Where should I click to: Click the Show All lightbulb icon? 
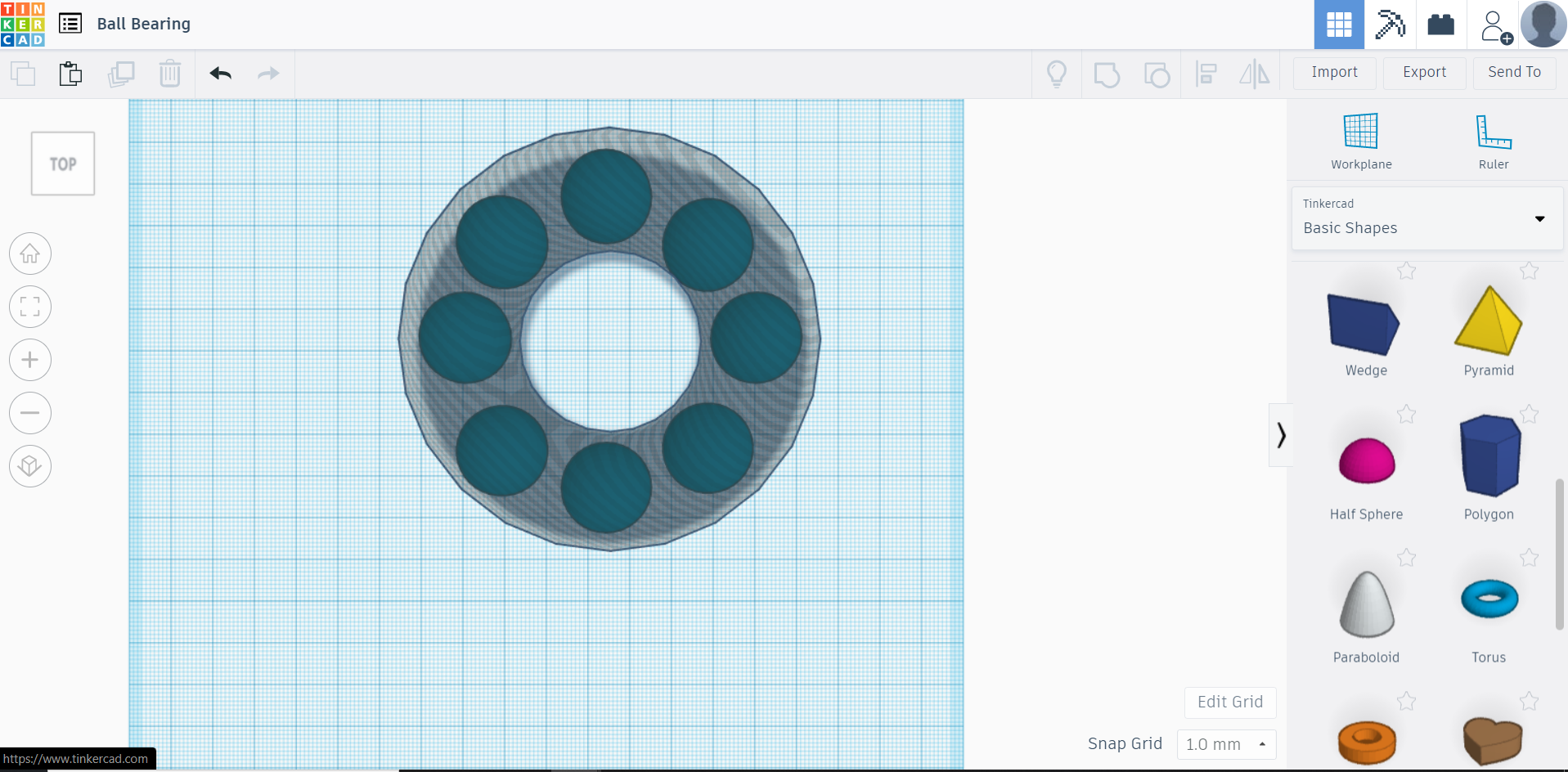(x=1057, y=74)
